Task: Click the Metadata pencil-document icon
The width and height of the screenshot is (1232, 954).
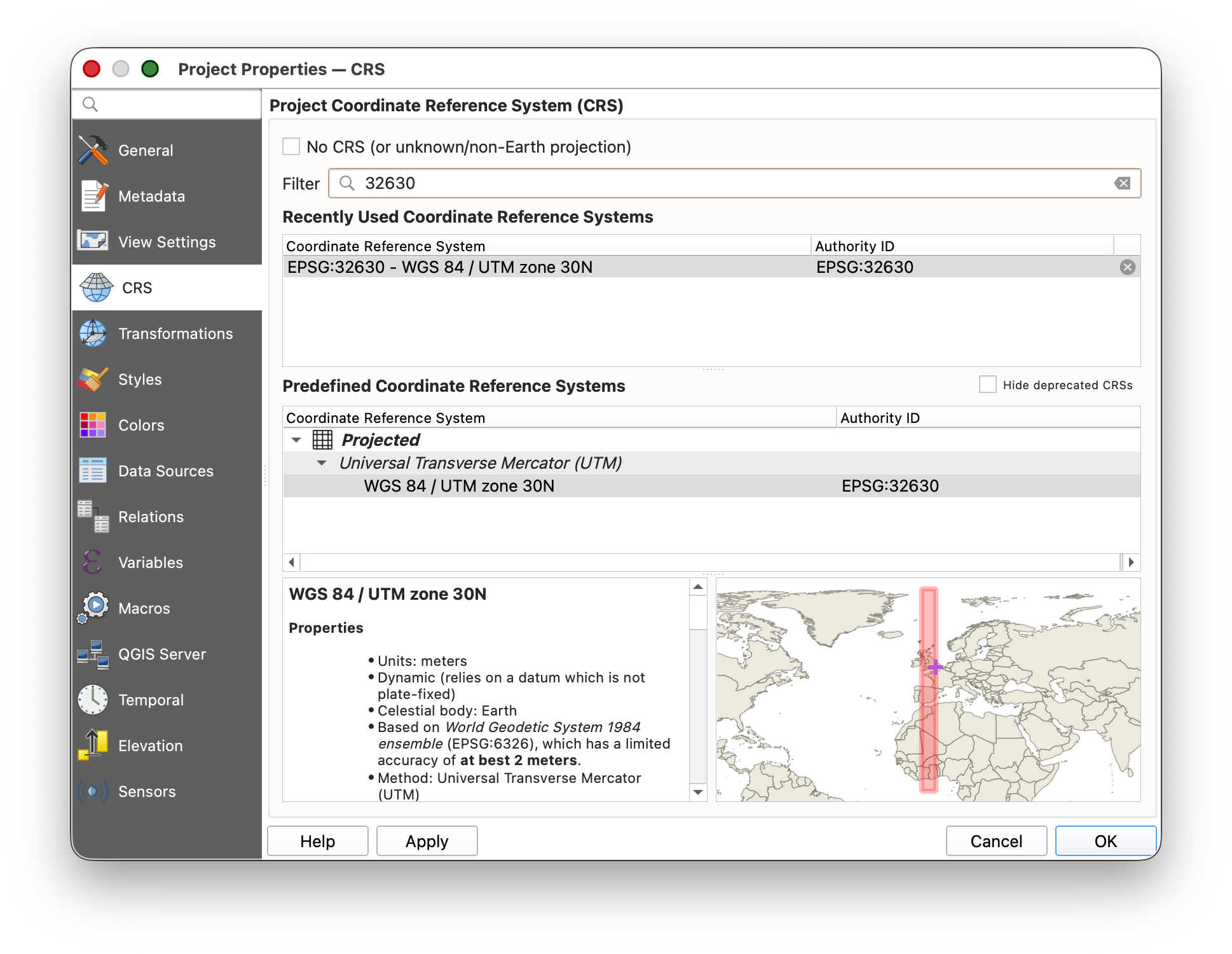Action: 93,197
